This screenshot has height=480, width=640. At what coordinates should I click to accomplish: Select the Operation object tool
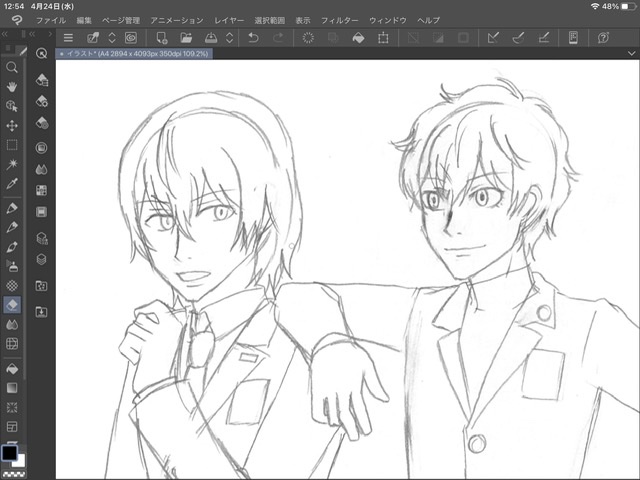click(x=12, y=106)
